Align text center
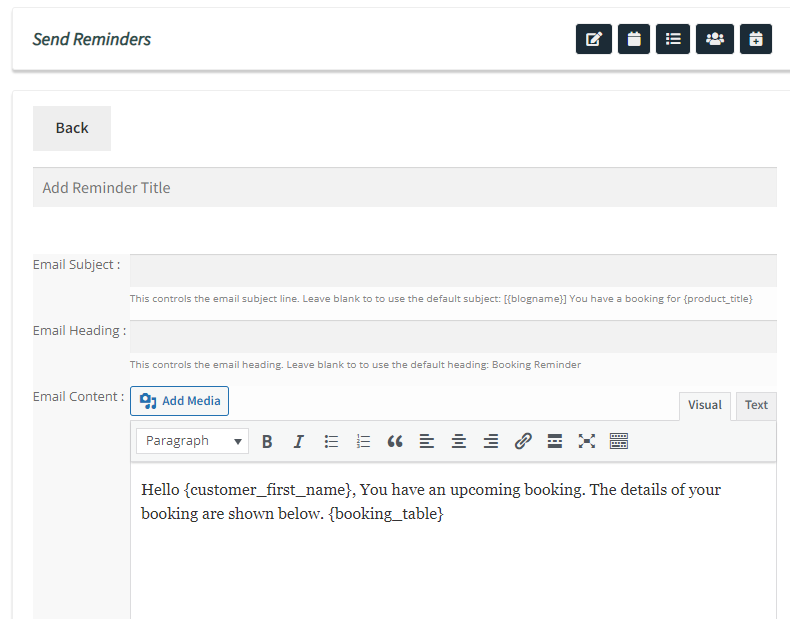 point(458,441)
